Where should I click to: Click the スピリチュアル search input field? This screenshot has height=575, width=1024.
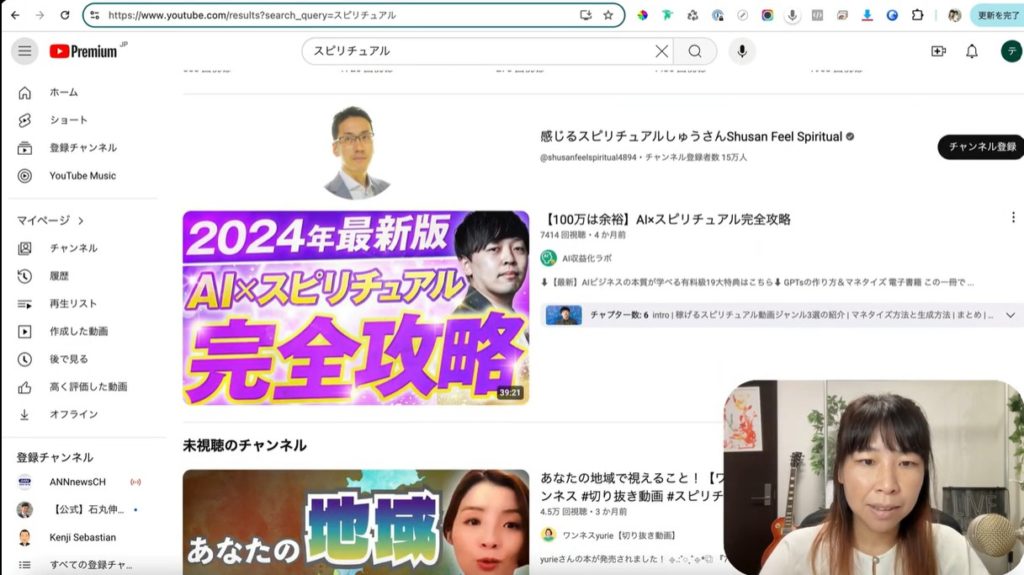[480, 51]
